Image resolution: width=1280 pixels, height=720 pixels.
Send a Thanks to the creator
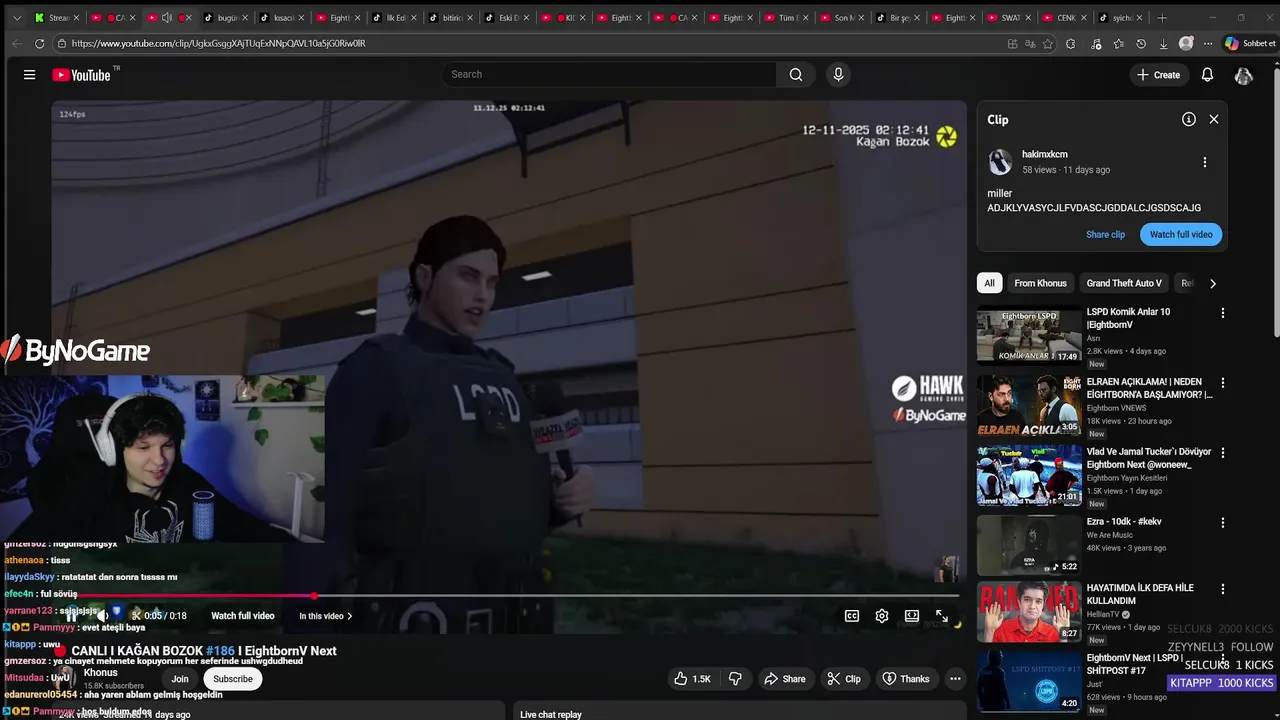[906, 679]
